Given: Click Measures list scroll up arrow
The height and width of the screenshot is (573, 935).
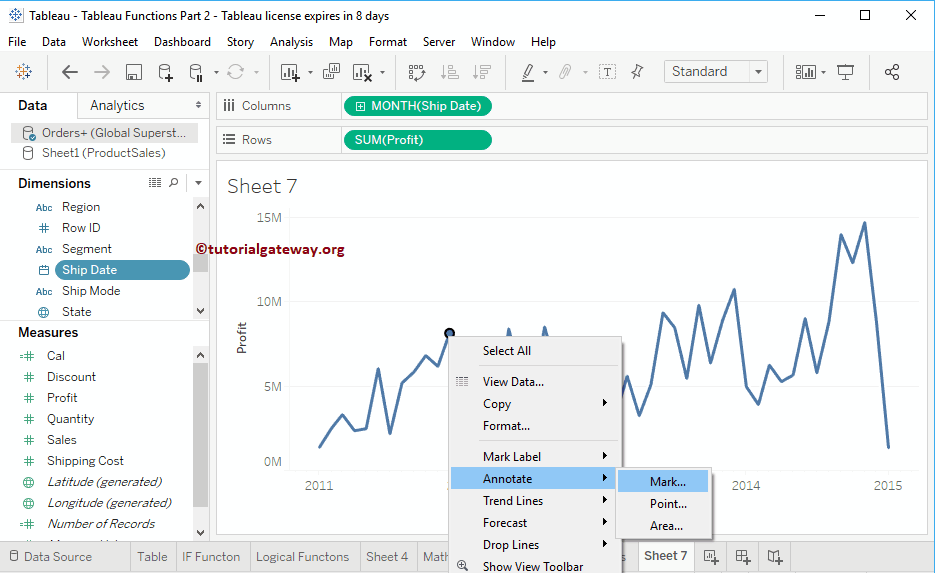Looking at the screenshot, I should click(200, 355).
